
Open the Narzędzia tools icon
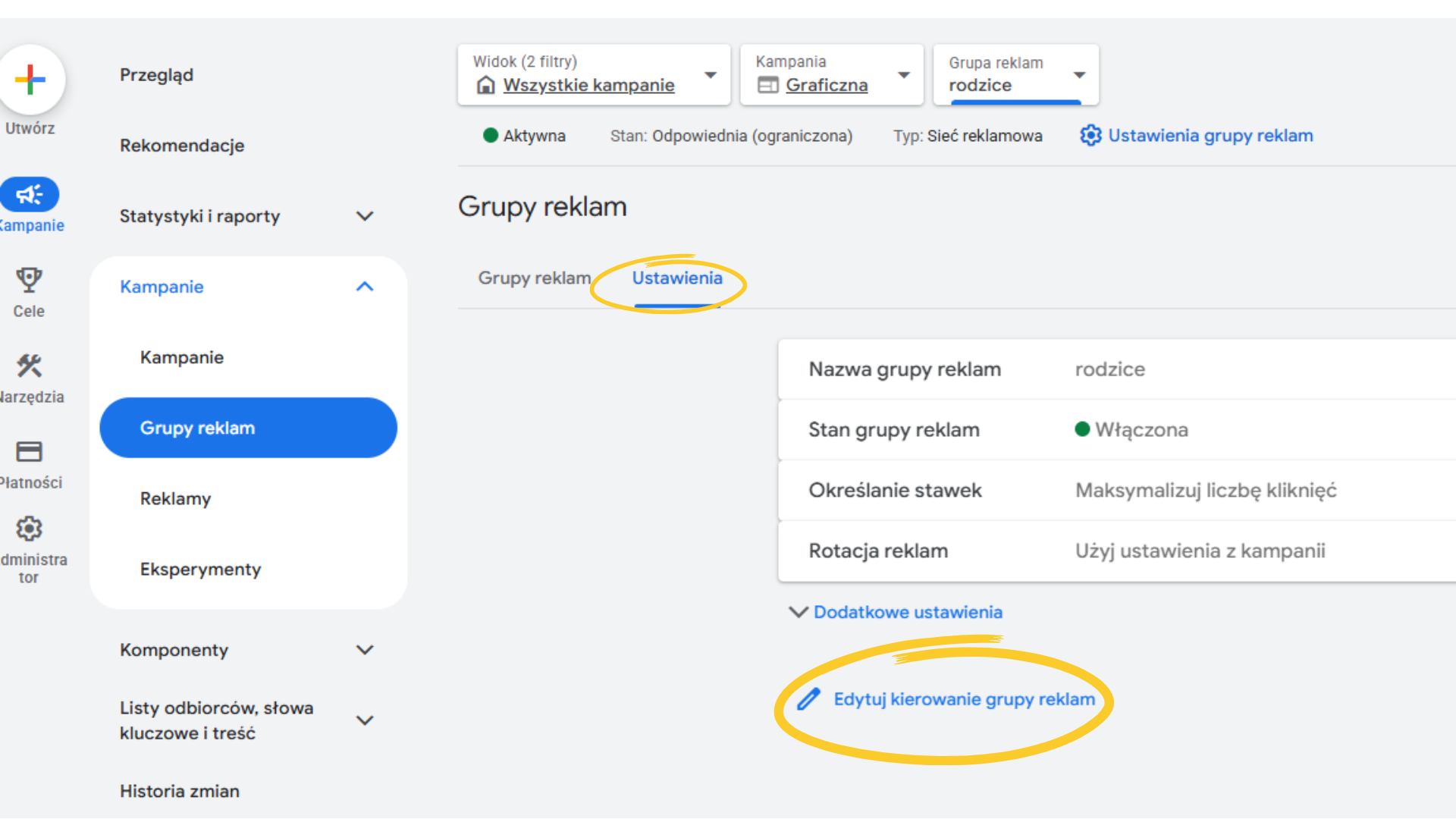[29, 366]
